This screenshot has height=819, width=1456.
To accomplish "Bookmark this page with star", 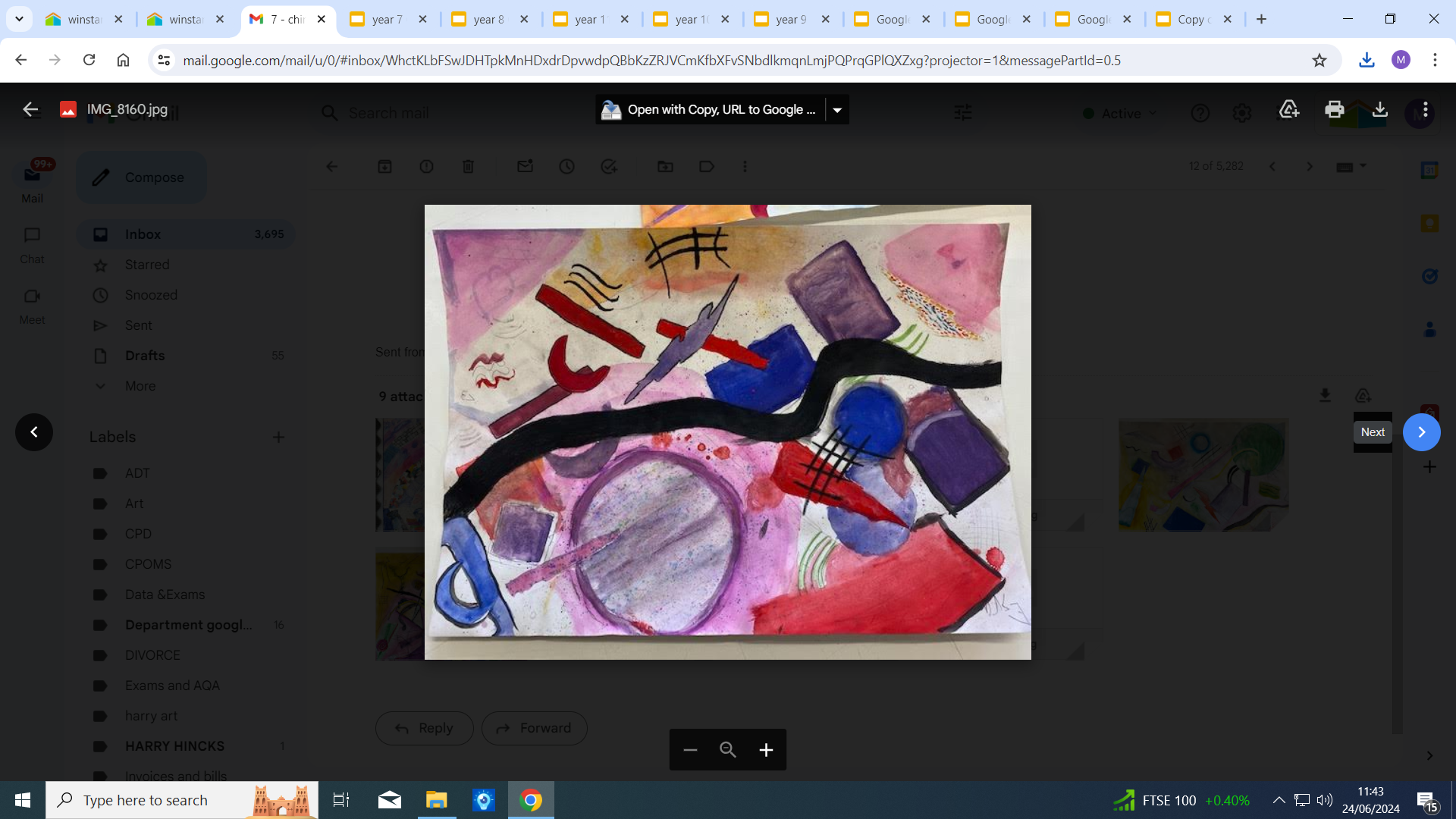I will click(1319, 60).
